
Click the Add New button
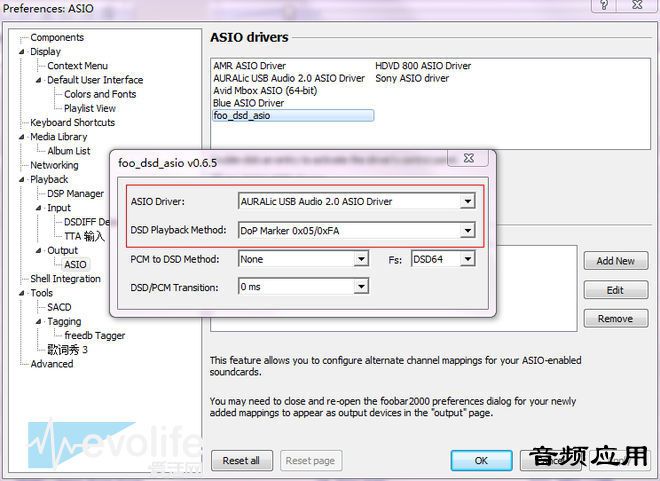616,261
